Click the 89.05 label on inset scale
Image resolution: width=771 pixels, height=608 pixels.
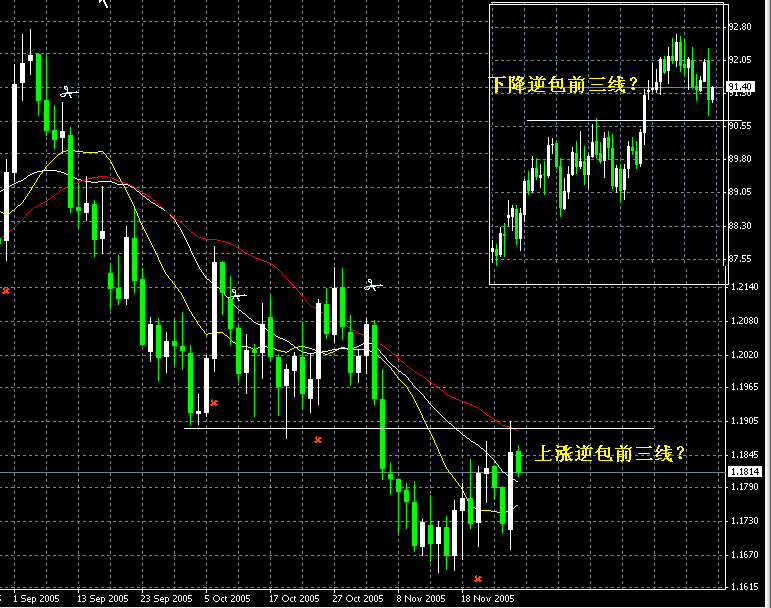point(740,192)
